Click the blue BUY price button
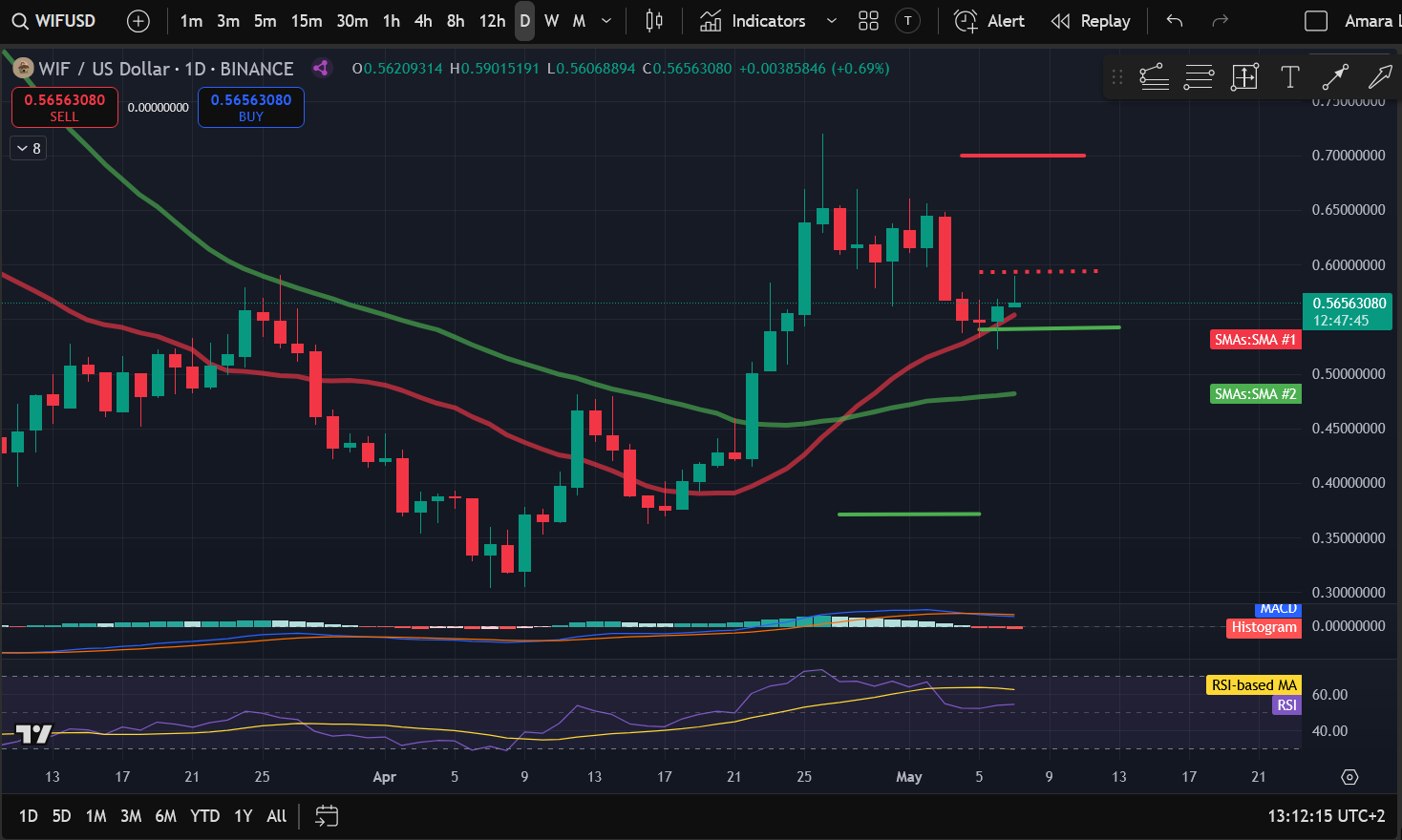 251,107
